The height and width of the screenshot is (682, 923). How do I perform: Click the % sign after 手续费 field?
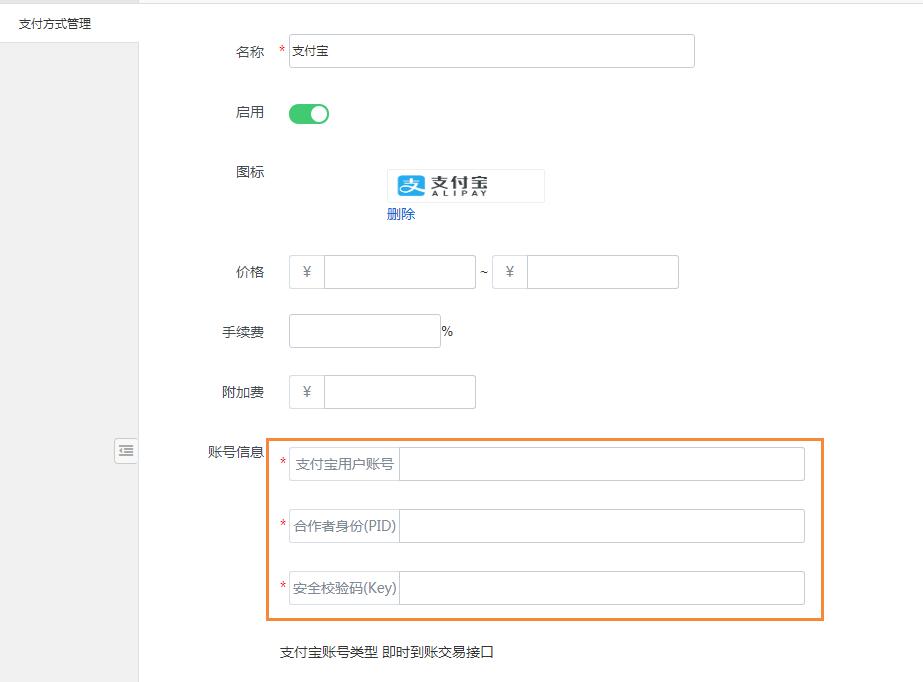447,331
